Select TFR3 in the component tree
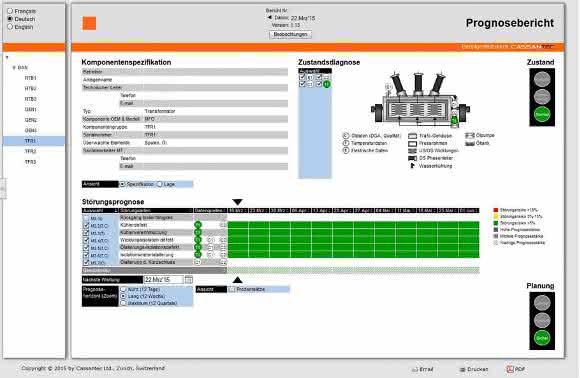The image size is (580, 378). coord(31,162)
